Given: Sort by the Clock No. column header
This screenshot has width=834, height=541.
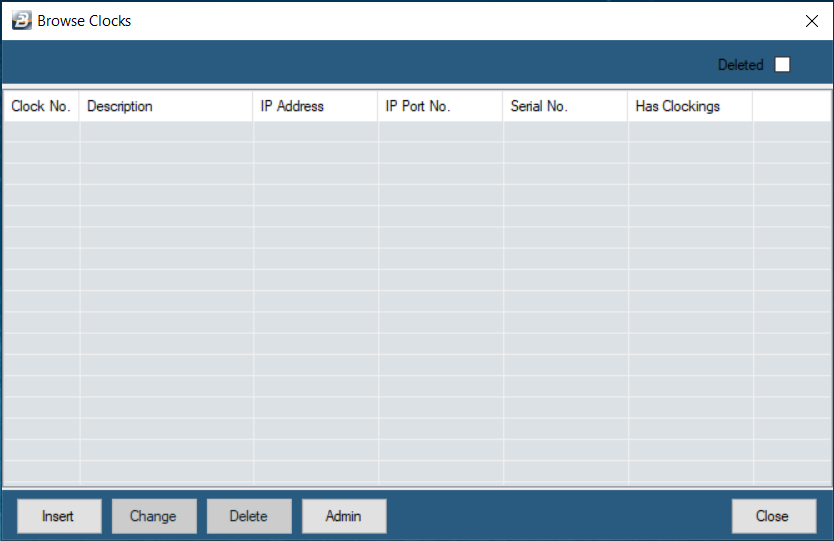Looking at the screenshot, I should pos(41,106).
